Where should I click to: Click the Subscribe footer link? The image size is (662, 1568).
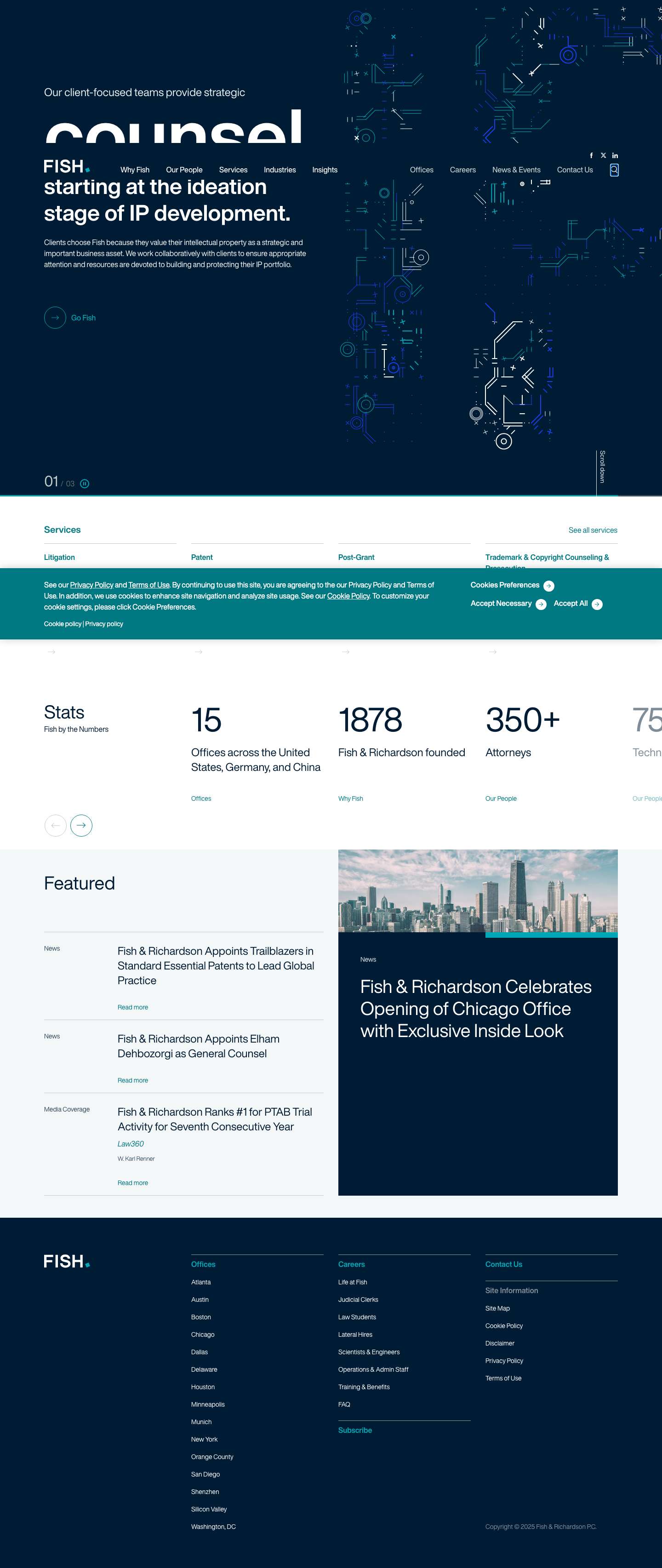pos(355,1431)
